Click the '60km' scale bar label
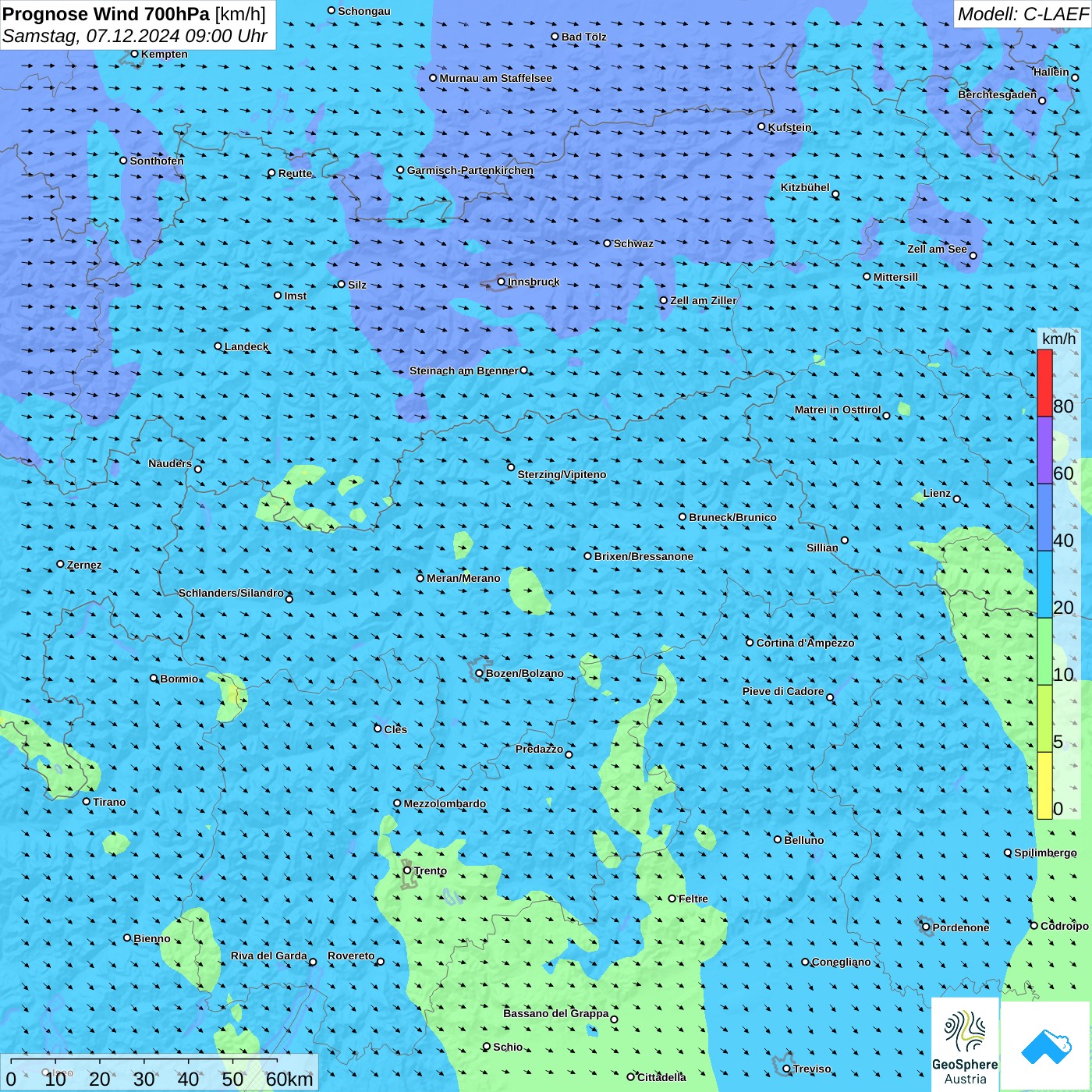1092x1092 pixels. click(x=289, y=1079)
